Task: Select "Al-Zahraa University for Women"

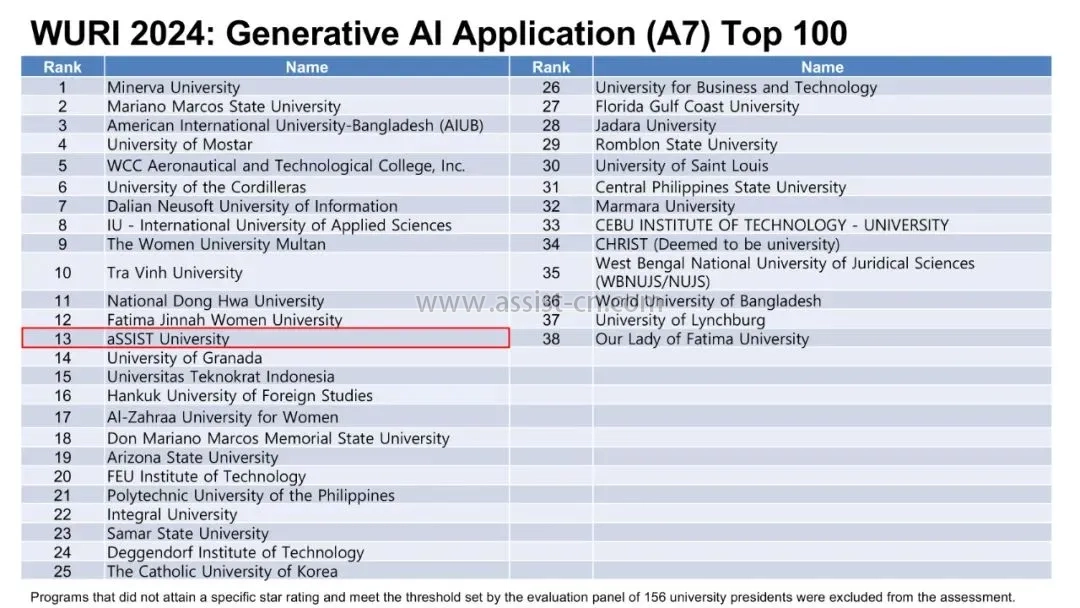Action: [x=222, y=417]
